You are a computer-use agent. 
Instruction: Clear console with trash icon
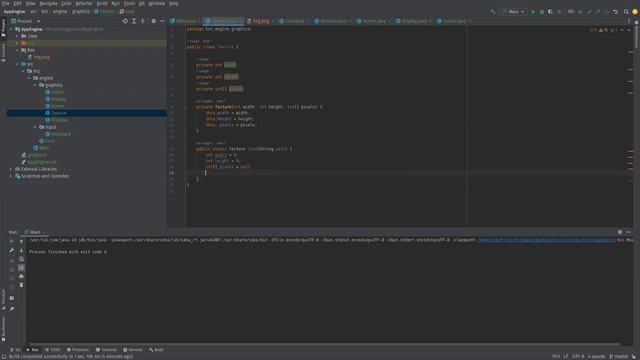(21, 285)
